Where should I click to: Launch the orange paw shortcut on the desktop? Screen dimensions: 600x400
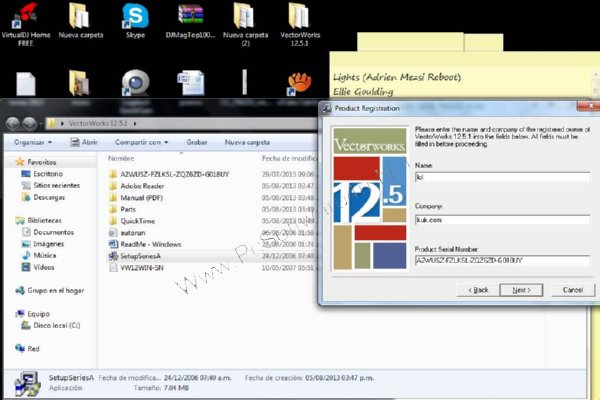pyautogui.click(x=299, y=82)
